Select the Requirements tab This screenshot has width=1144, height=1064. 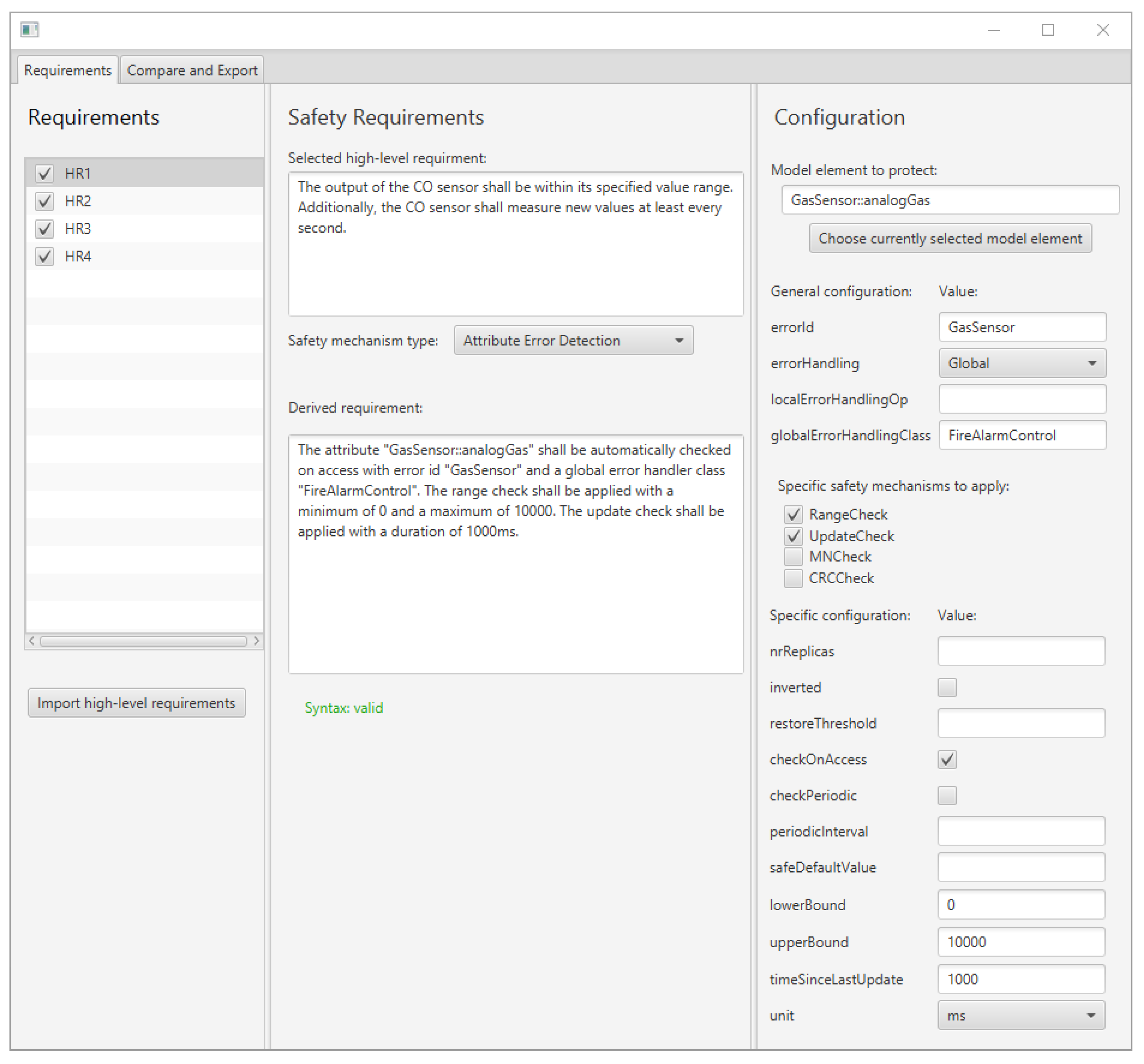click(68, 70)
